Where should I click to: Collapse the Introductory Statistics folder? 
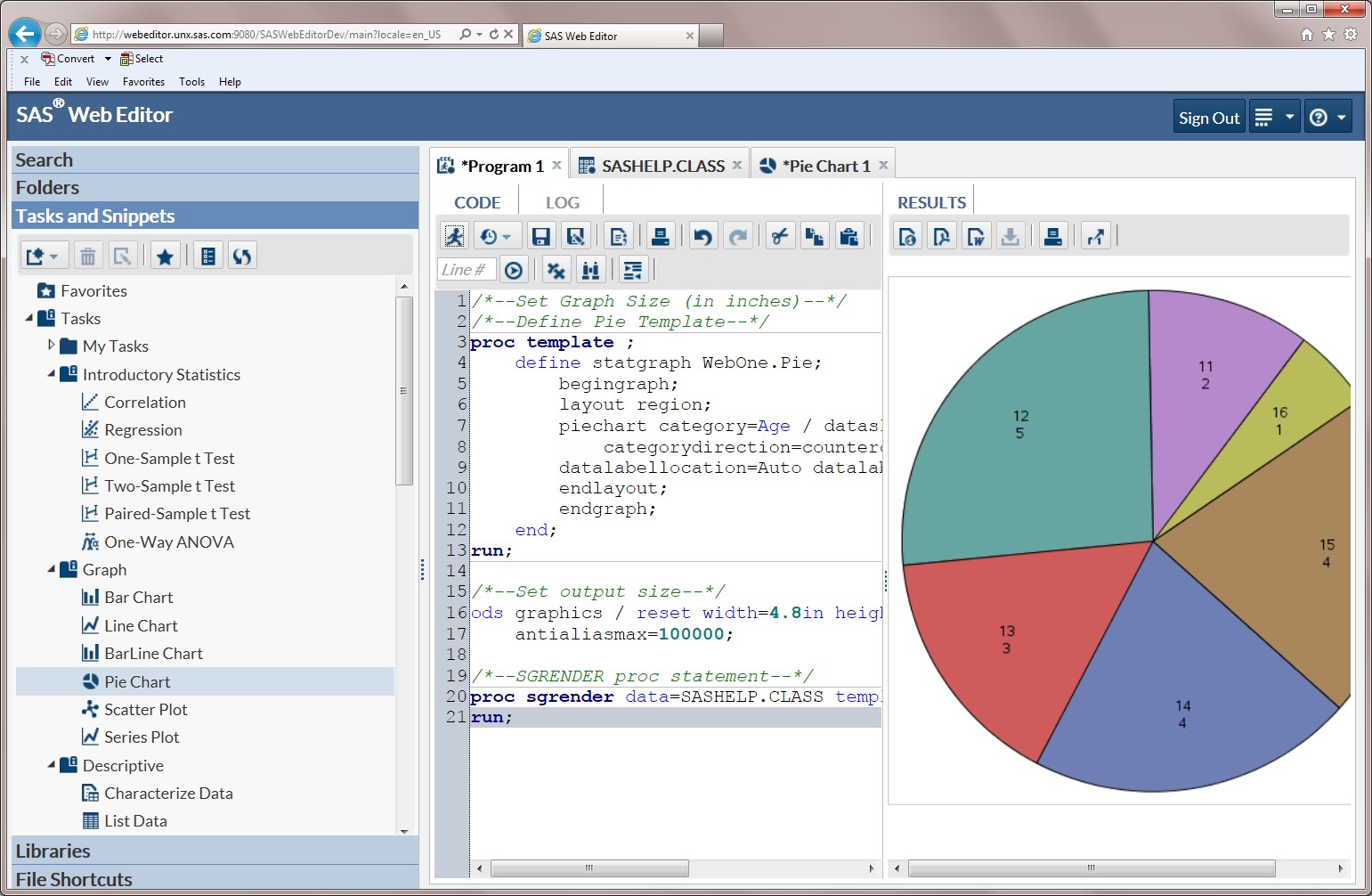coord(53,374)
